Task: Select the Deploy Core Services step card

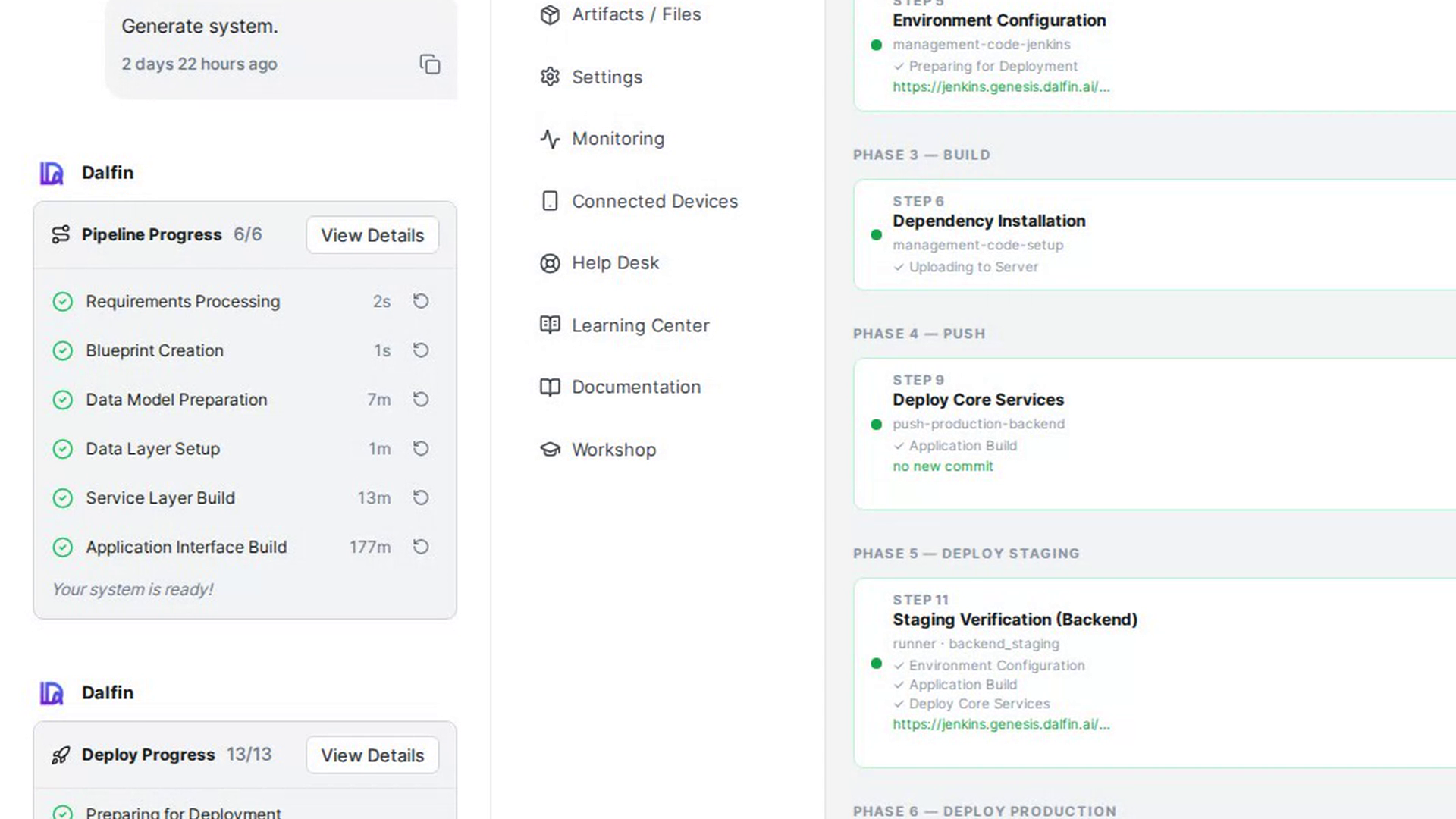Action: point(1154,434)
